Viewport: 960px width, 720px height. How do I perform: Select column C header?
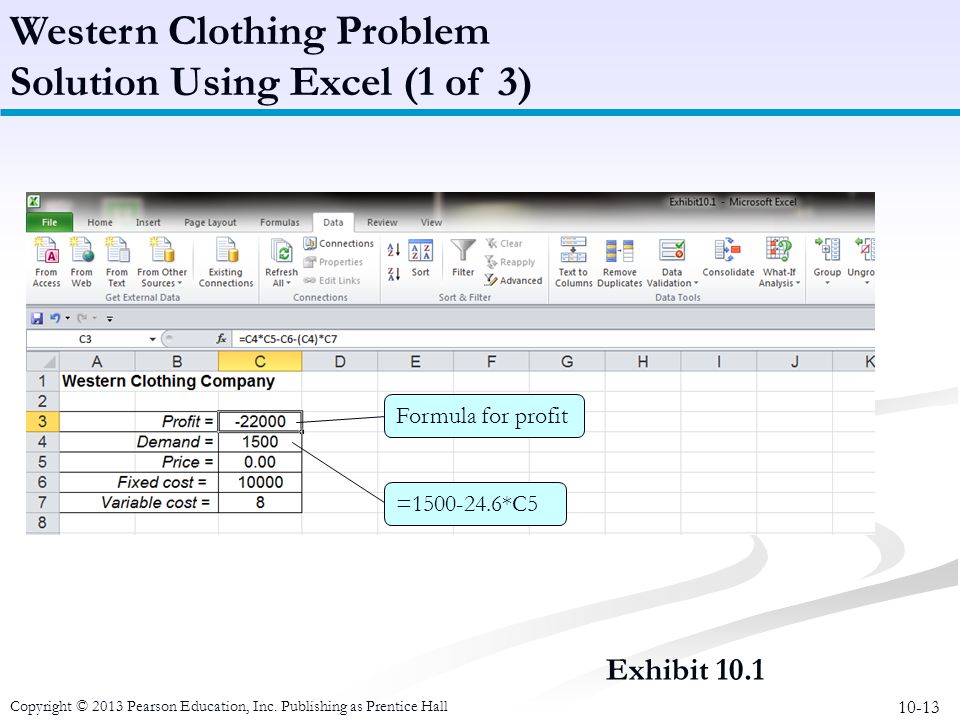[x=260, y=362]
